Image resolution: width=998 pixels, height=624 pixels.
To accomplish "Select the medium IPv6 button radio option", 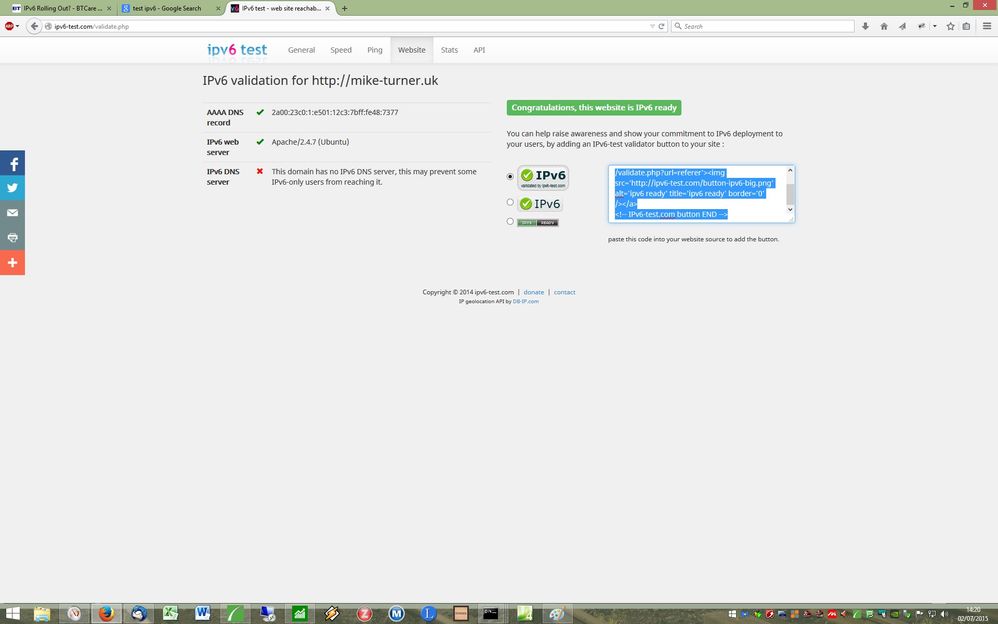I will (x=510, y=202).
